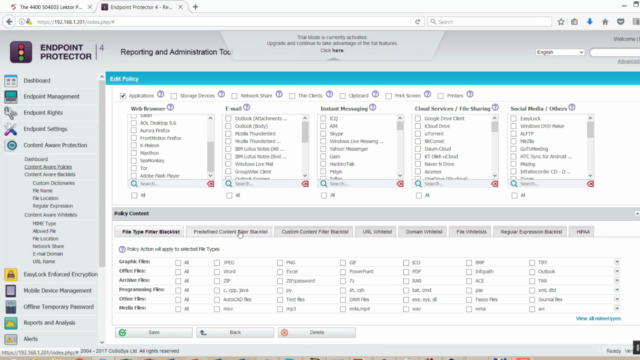
Task: Open Mobile Device Management icon
Action: coord(11,291)
